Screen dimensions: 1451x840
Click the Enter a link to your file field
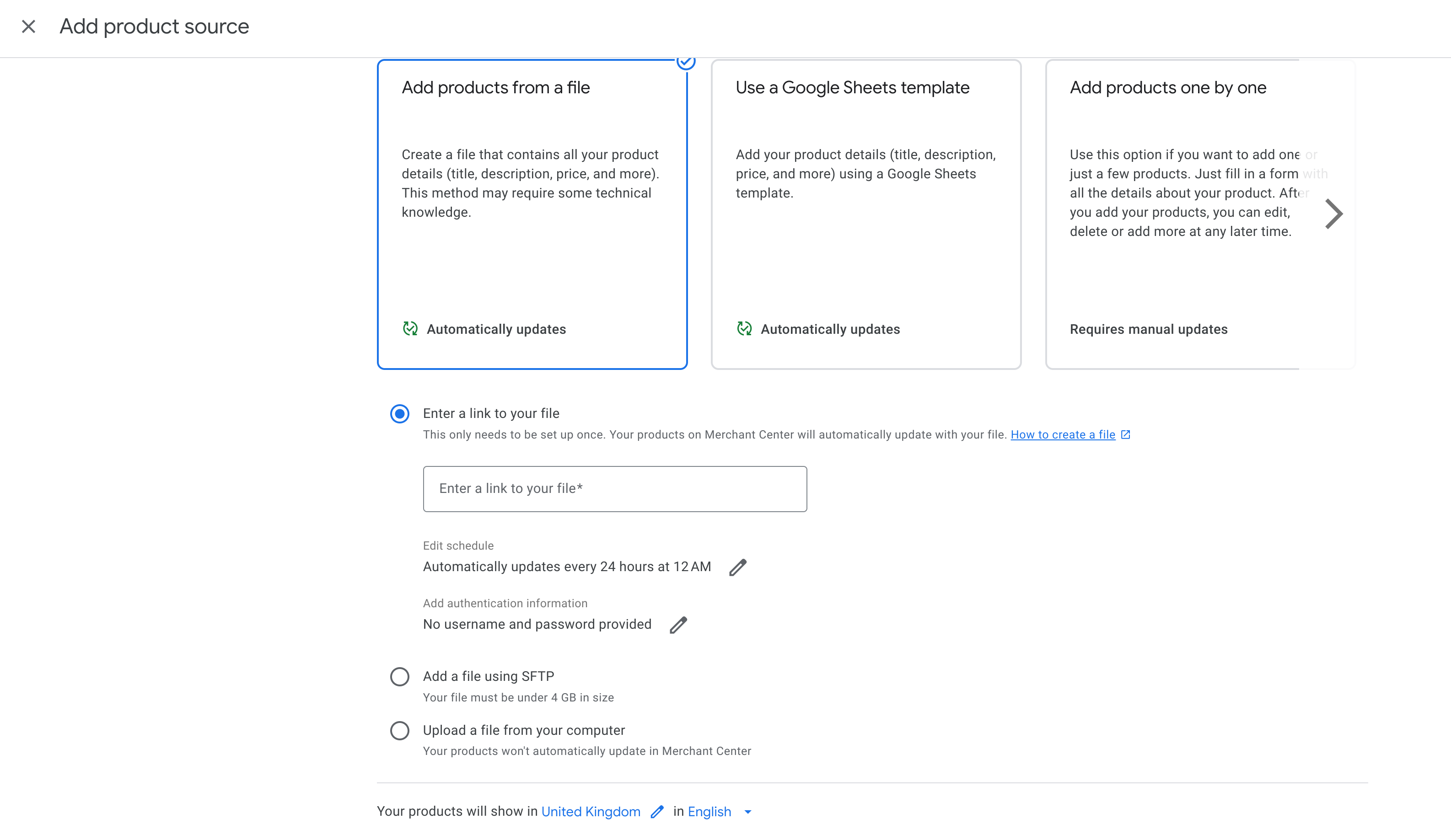pyautogui.click(x=614, y=489)
